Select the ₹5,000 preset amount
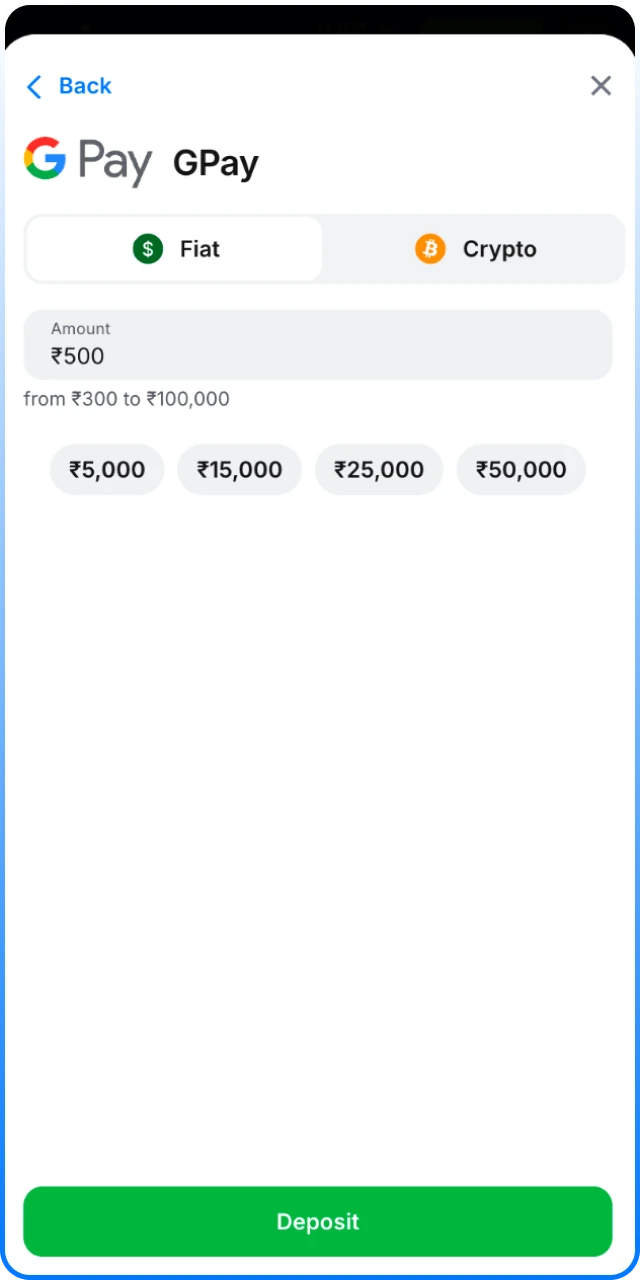Screen dimensions: 640x1280 click(107, 469)
